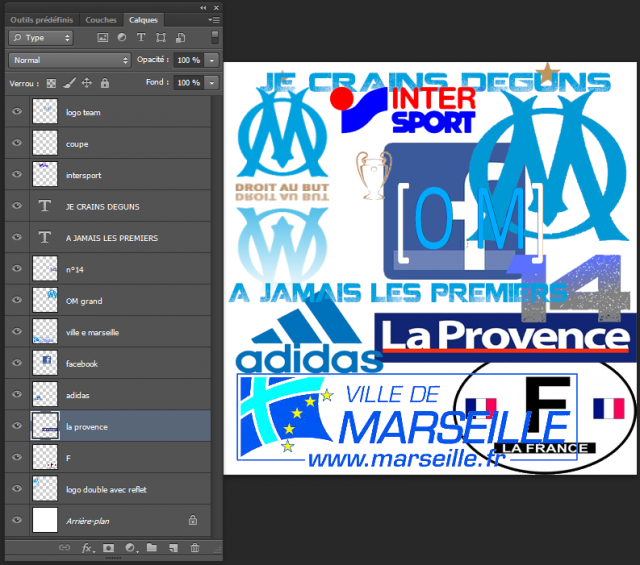Hide the F layer
Image resolution: width=640 pixels, height=565 pixels.
click(x=17, y=457)
